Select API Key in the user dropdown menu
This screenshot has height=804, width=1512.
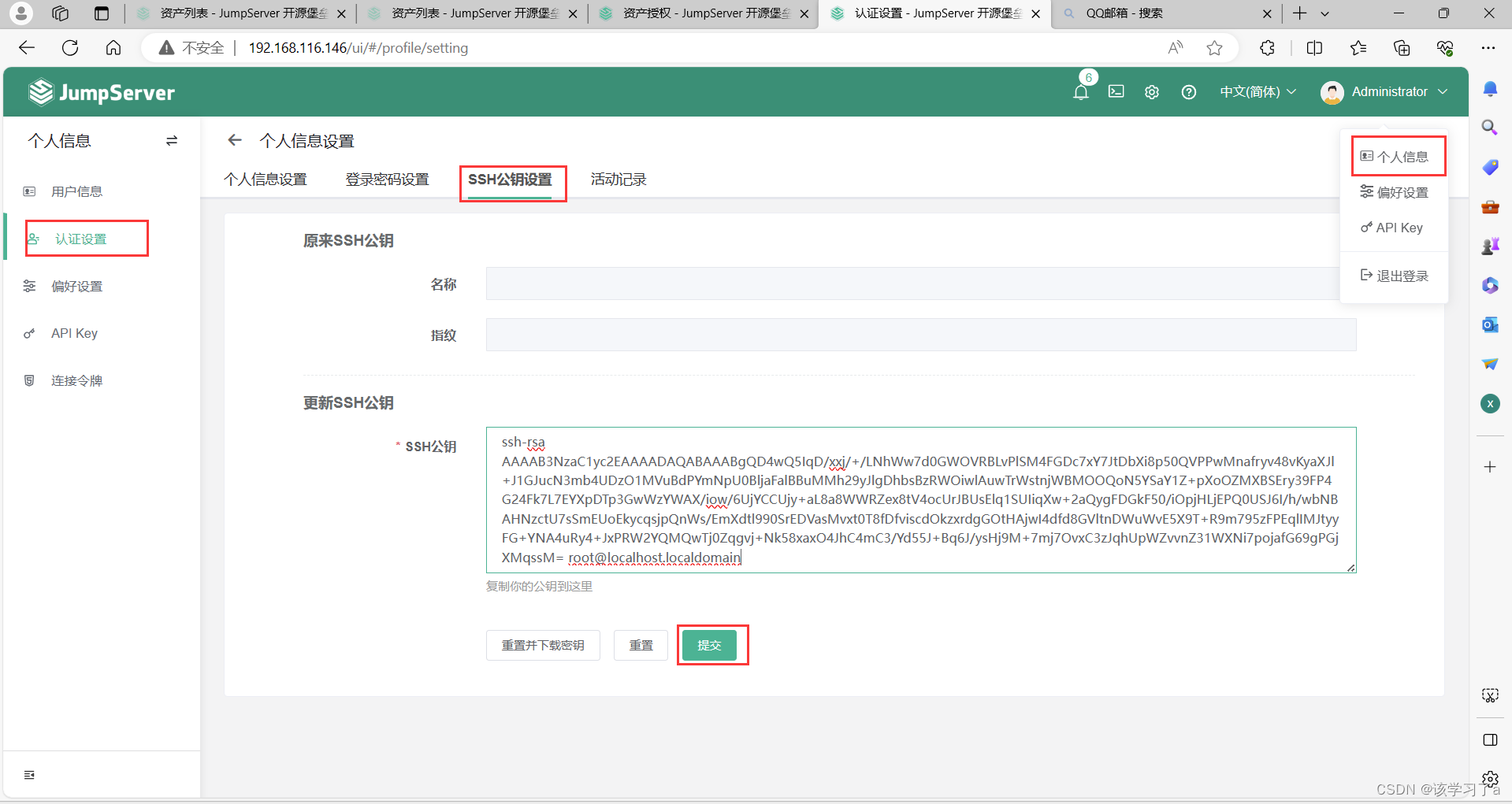(x=1391, y=228)
